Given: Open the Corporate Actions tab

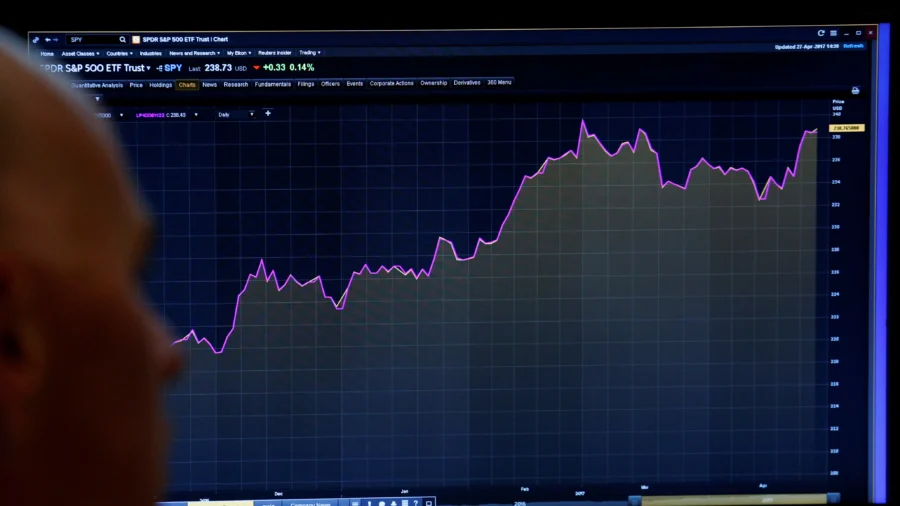Looking at the screenshot, I should (x=391, y=84).
